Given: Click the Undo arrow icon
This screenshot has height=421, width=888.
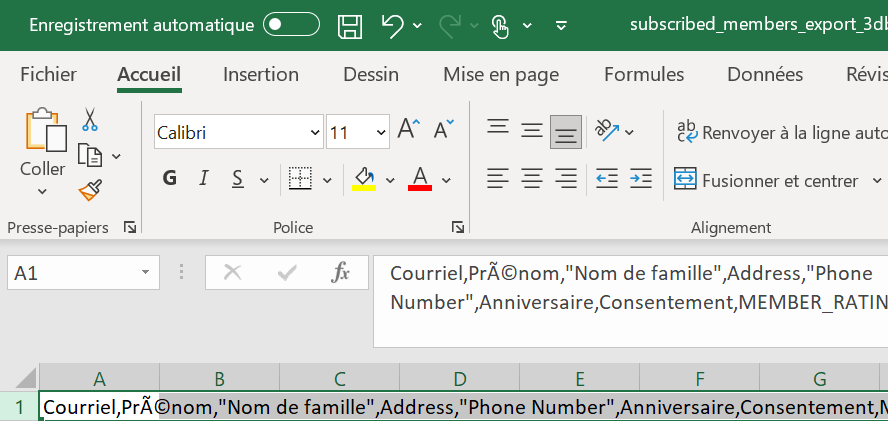Looking at the screenshot, I should 392,25.
